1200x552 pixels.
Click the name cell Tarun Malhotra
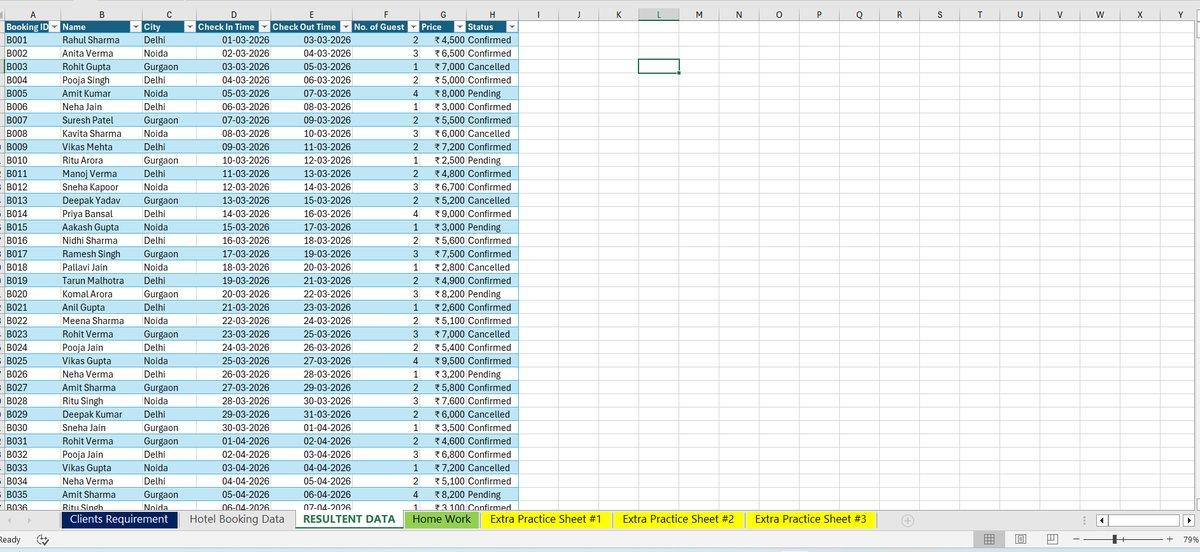pos(99,280)
